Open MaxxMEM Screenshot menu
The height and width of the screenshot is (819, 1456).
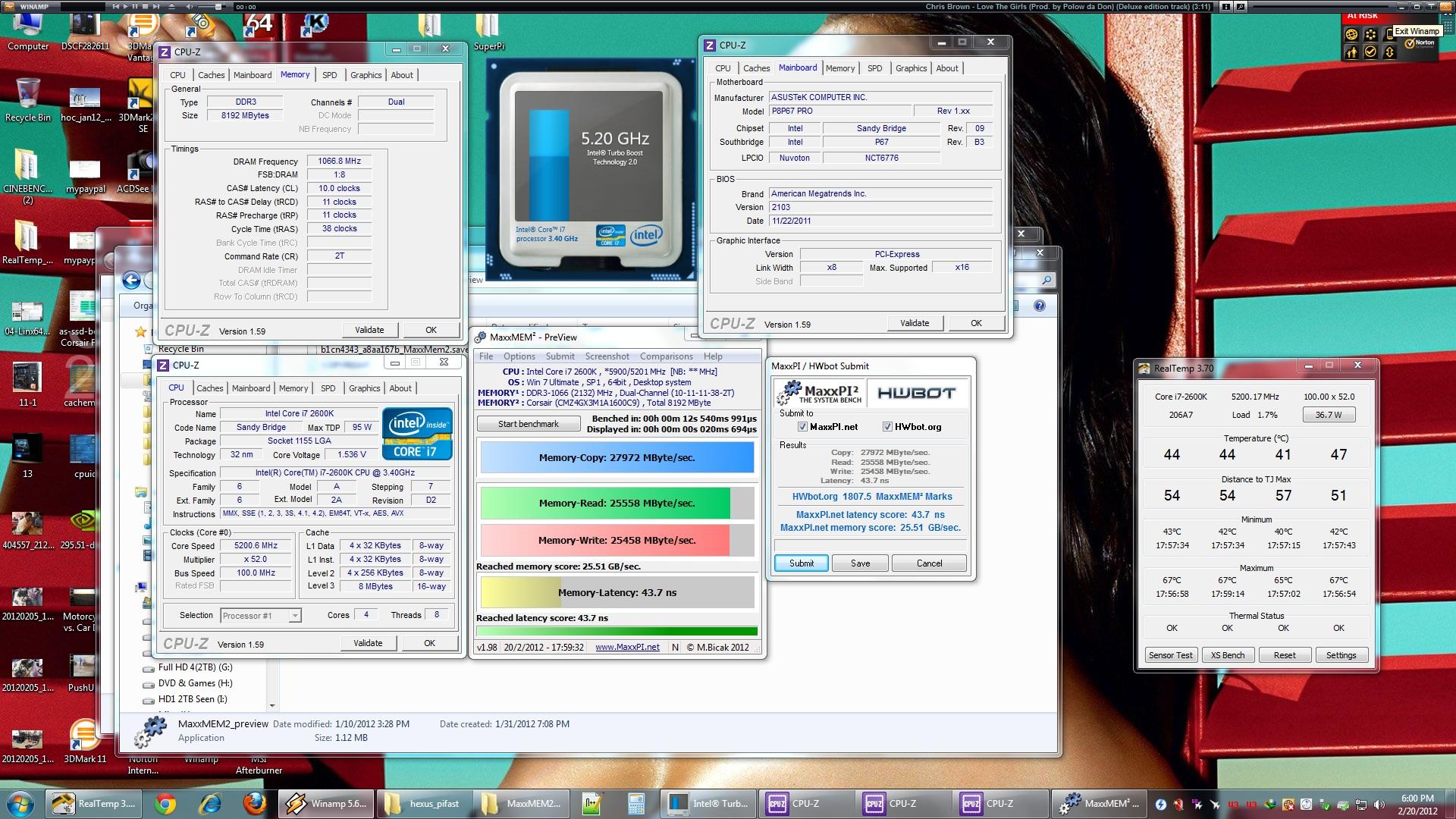point(607,356)
